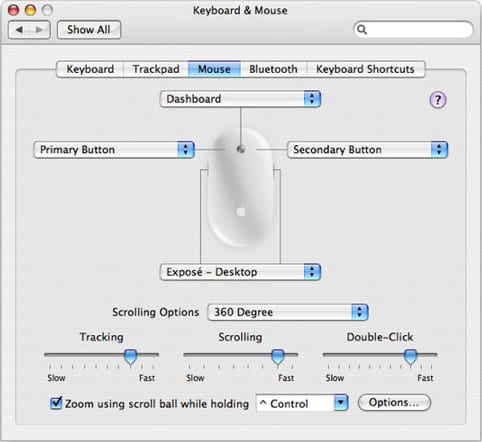Viewport: 482px width, 442px height.
Task: Open the Secondary Button dropdown
Action: point(367,150)
